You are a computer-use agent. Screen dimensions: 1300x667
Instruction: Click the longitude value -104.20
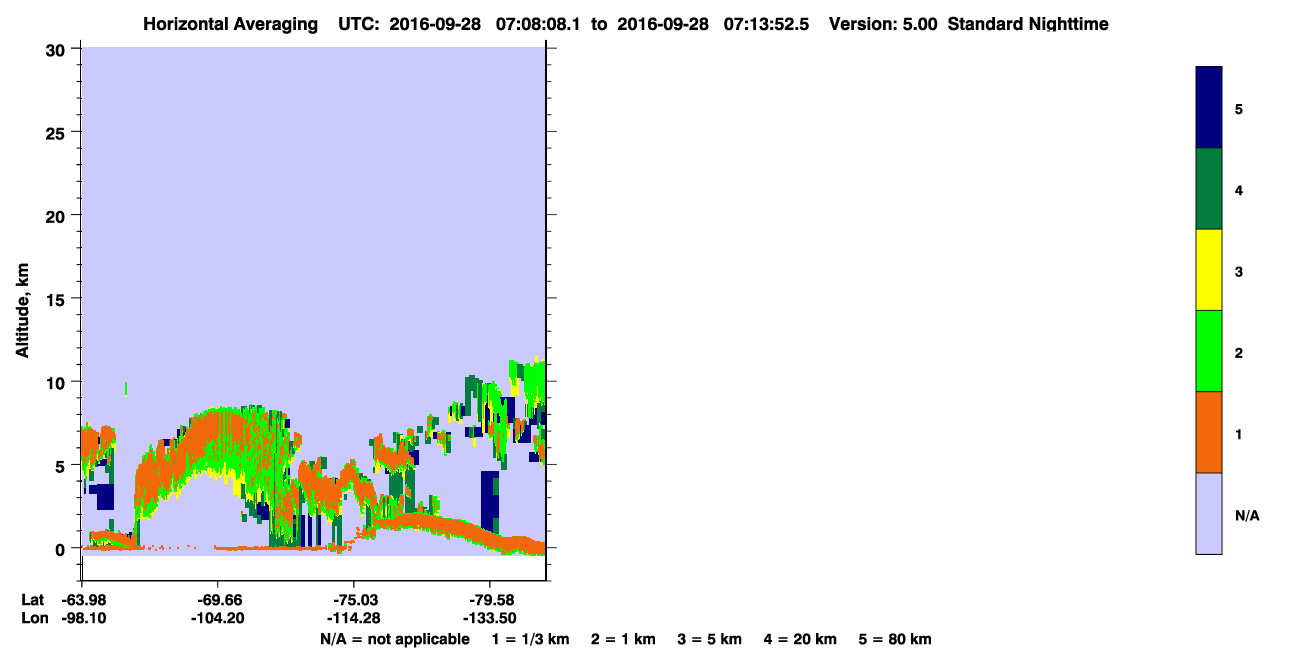(218, 618)
